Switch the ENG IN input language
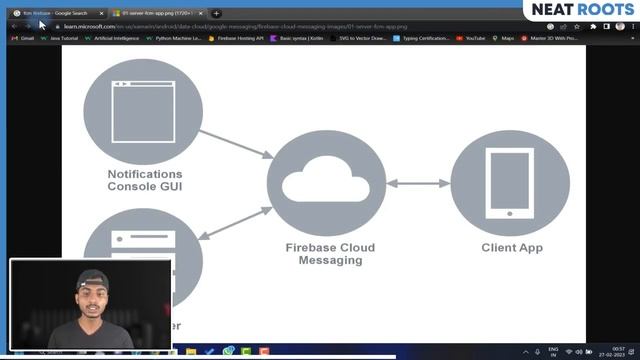Viewport: 640px width, 360px height. (x=553, y=352)
